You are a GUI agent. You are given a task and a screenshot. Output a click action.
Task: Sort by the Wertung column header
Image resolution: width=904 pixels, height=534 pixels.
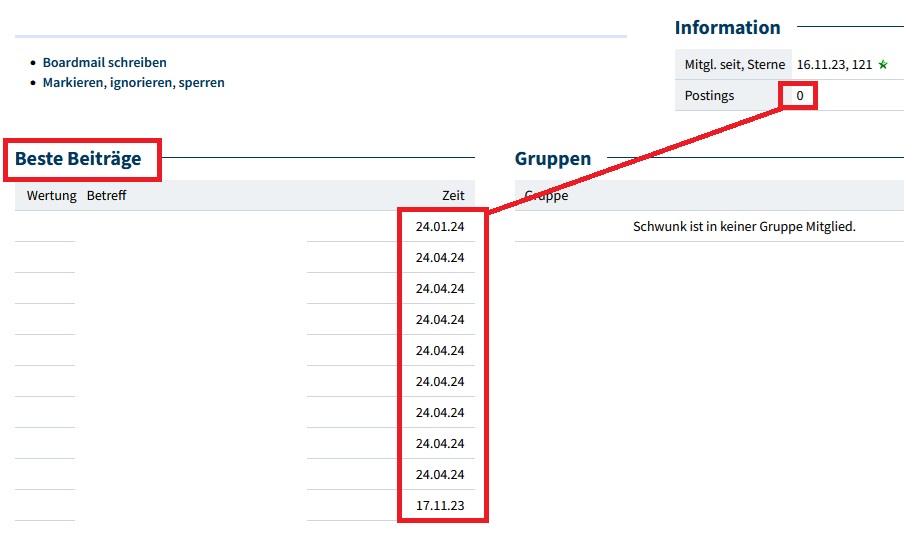pos(51,195)
